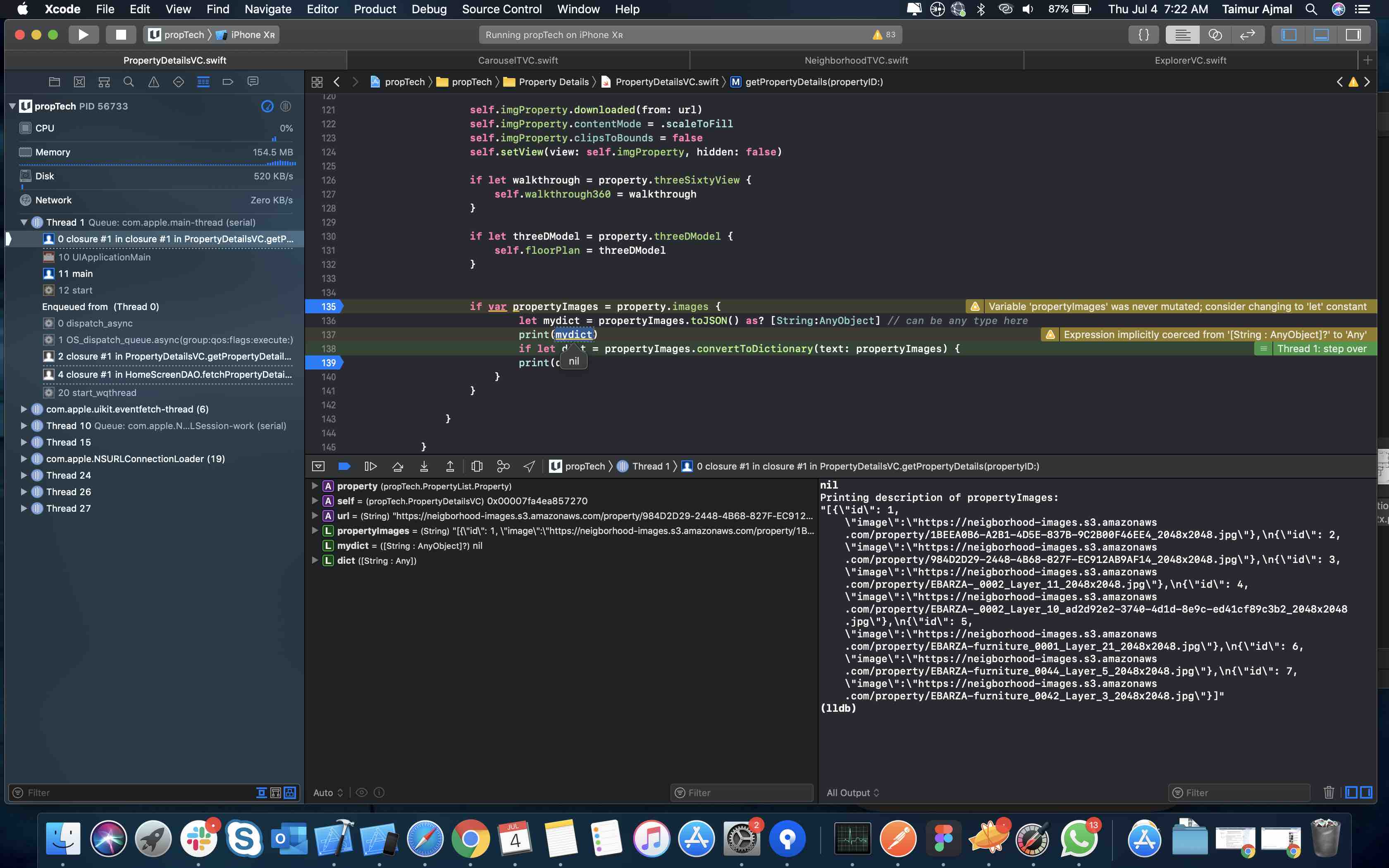The height and width of the screenshot is (868, 1389).
Task: Select 11 main stack frame
Action: tap(75, 274)
